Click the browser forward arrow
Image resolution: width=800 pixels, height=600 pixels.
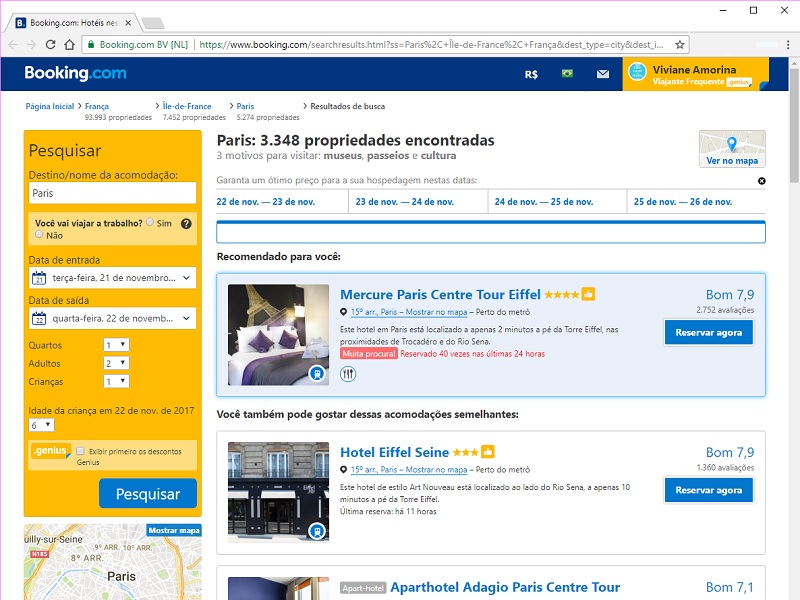(32, 44)
